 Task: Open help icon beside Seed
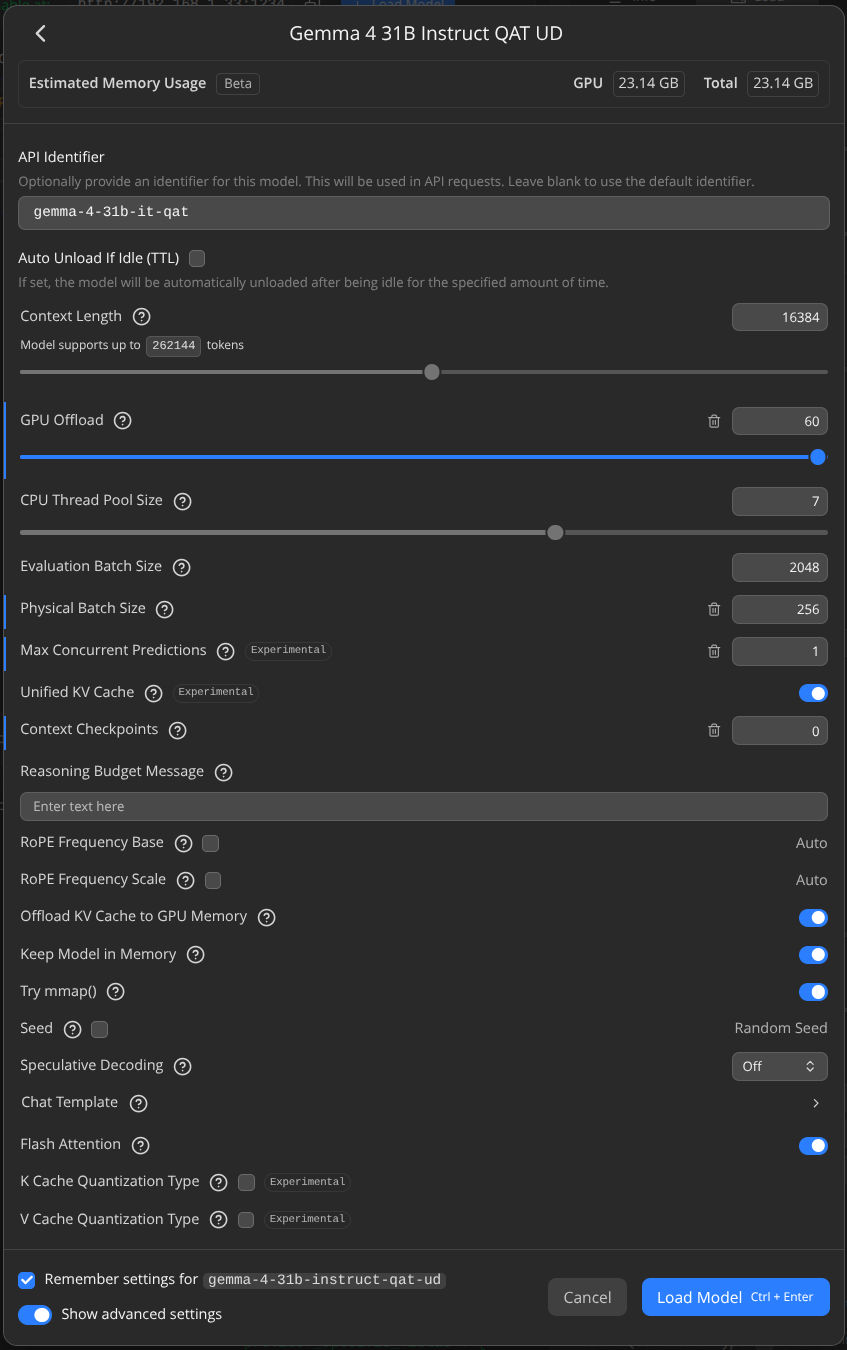pyautogui.click(x=73, y=1029)
